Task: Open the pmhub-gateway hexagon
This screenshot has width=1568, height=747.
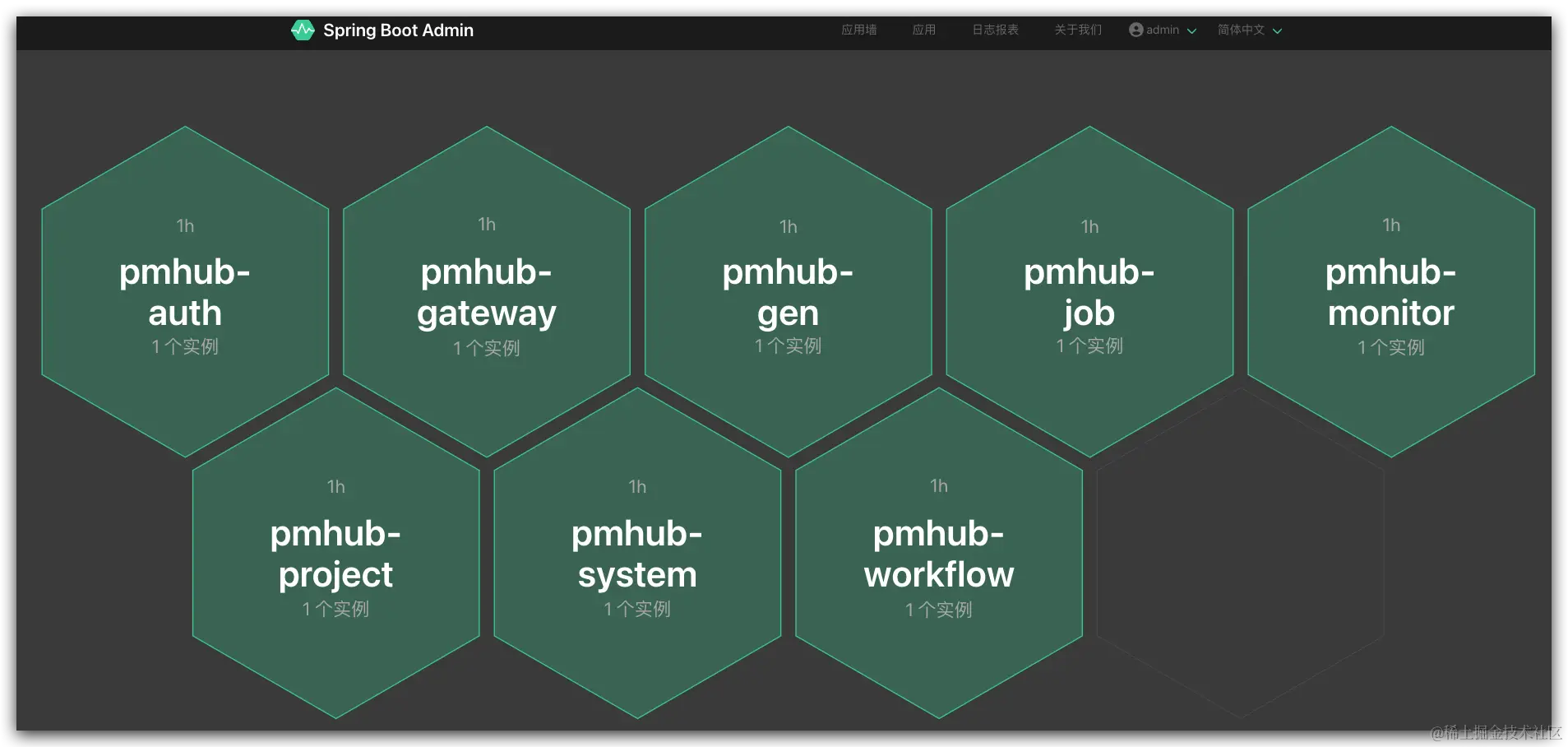Action: point(487,291)
